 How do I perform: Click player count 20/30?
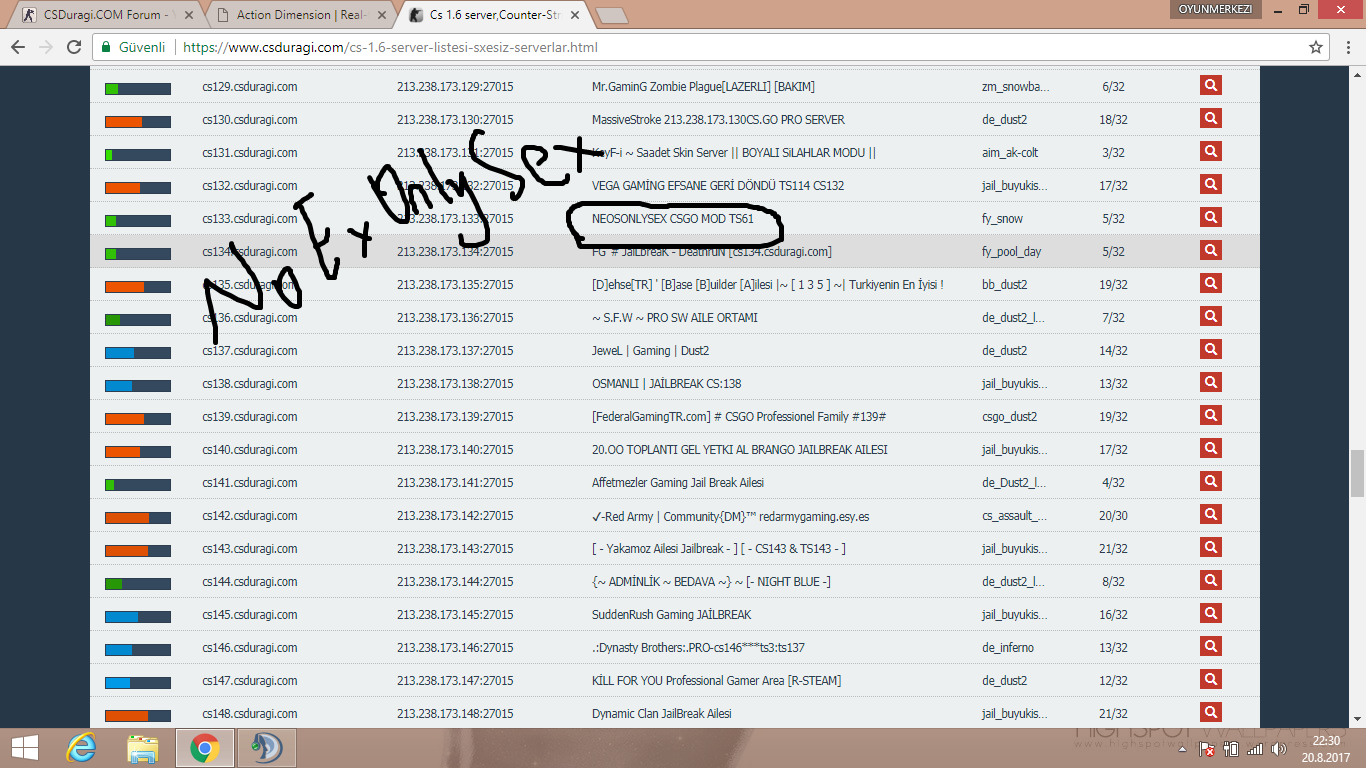[x=1113, y=516]
